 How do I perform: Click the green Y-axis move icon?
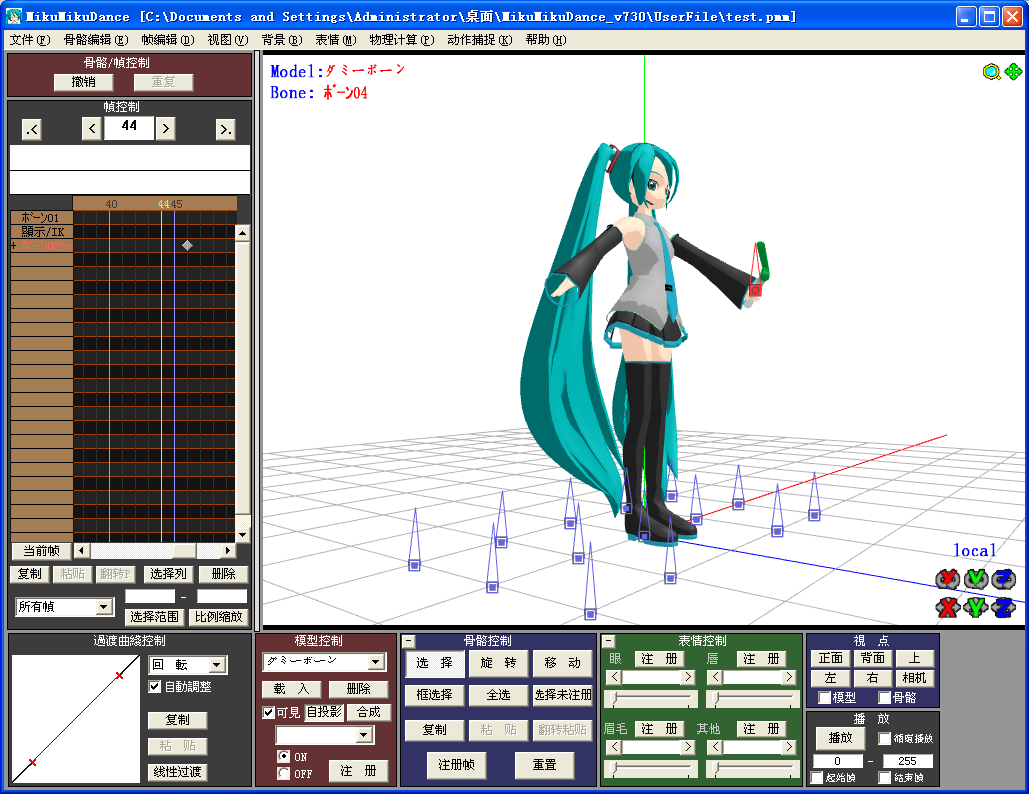coord(976,607)
